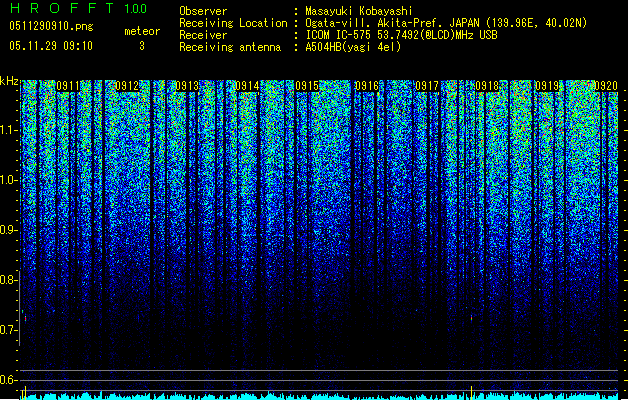Click the 'Observer' field label

203,11
